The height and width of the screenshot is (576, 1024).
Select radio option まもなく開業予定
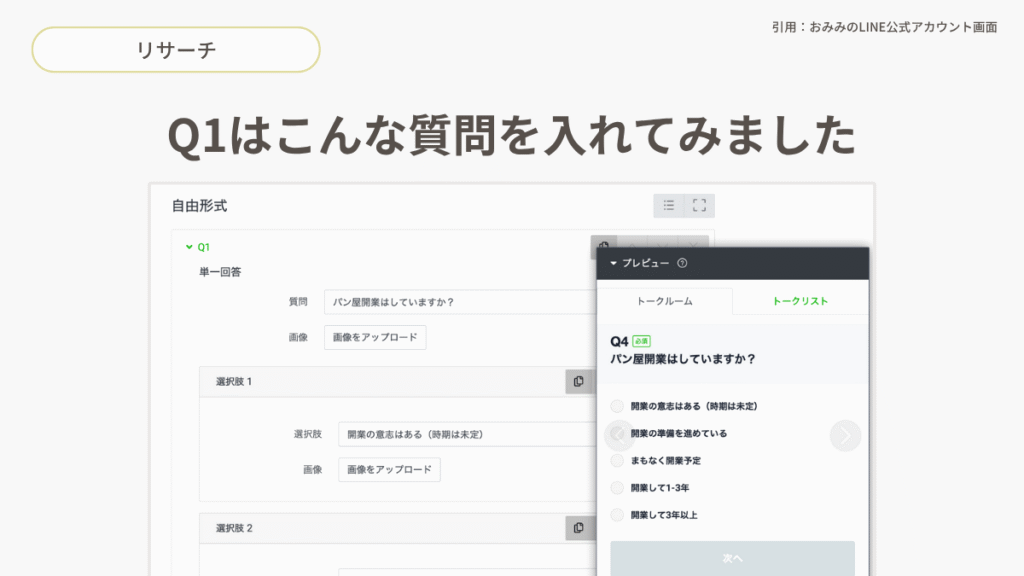[x=617, y=461]
